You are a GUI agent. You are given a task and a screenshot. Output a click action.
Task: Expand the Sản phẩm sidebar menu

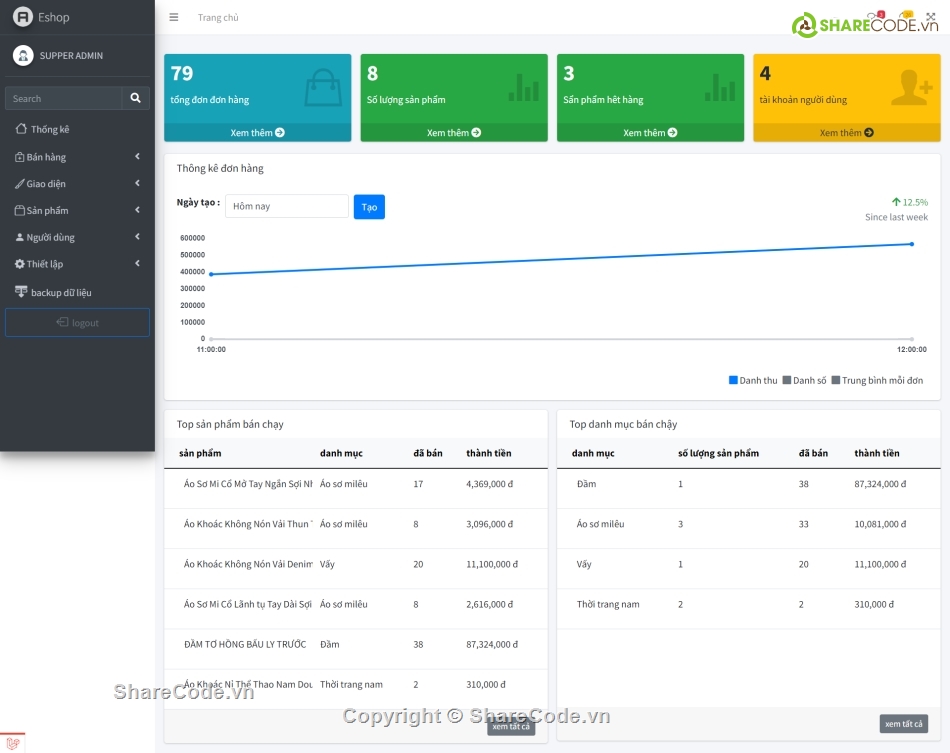point(76,211)
